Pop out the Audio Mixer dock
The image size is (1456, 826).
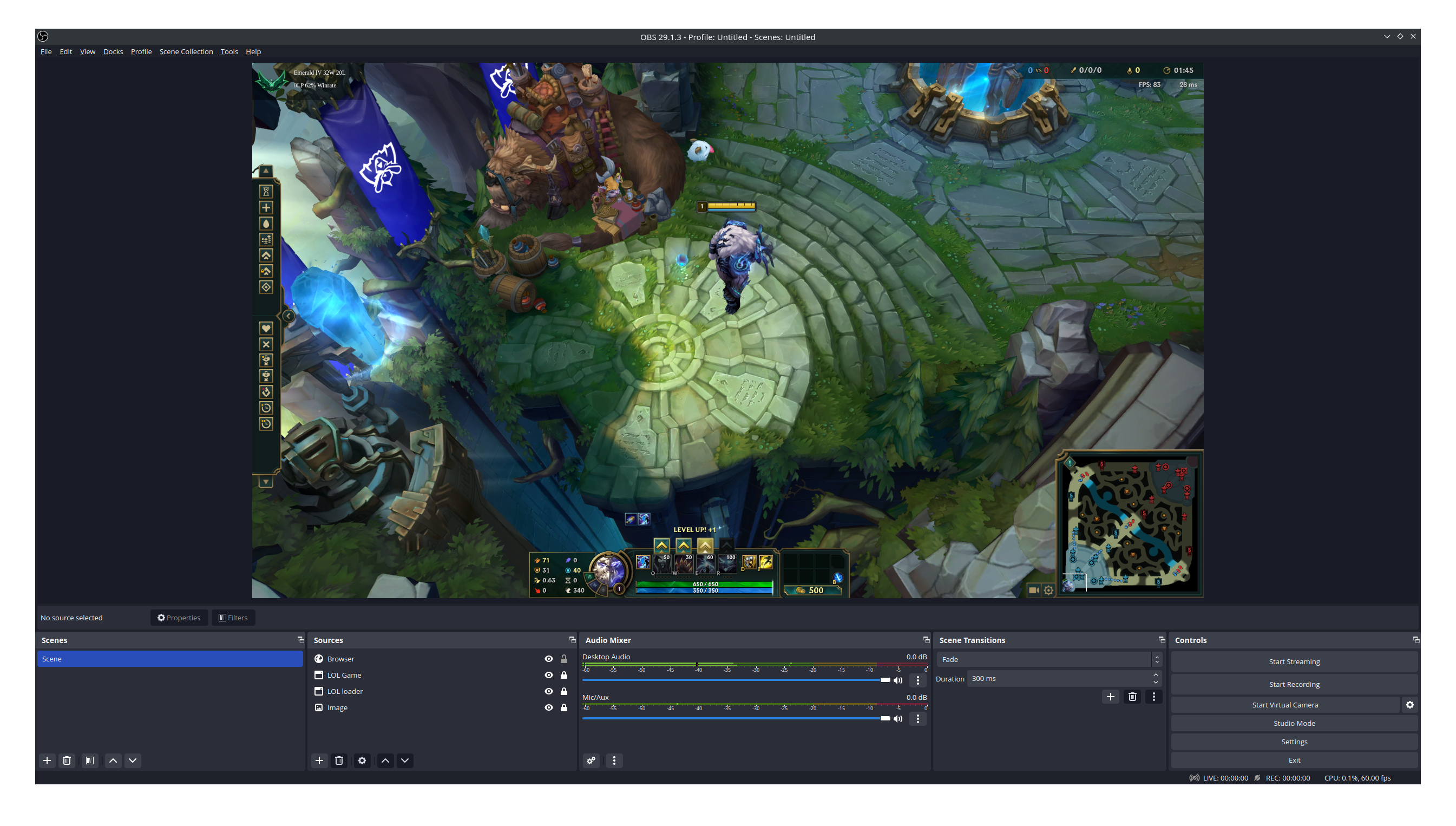(x=926, y=640)
